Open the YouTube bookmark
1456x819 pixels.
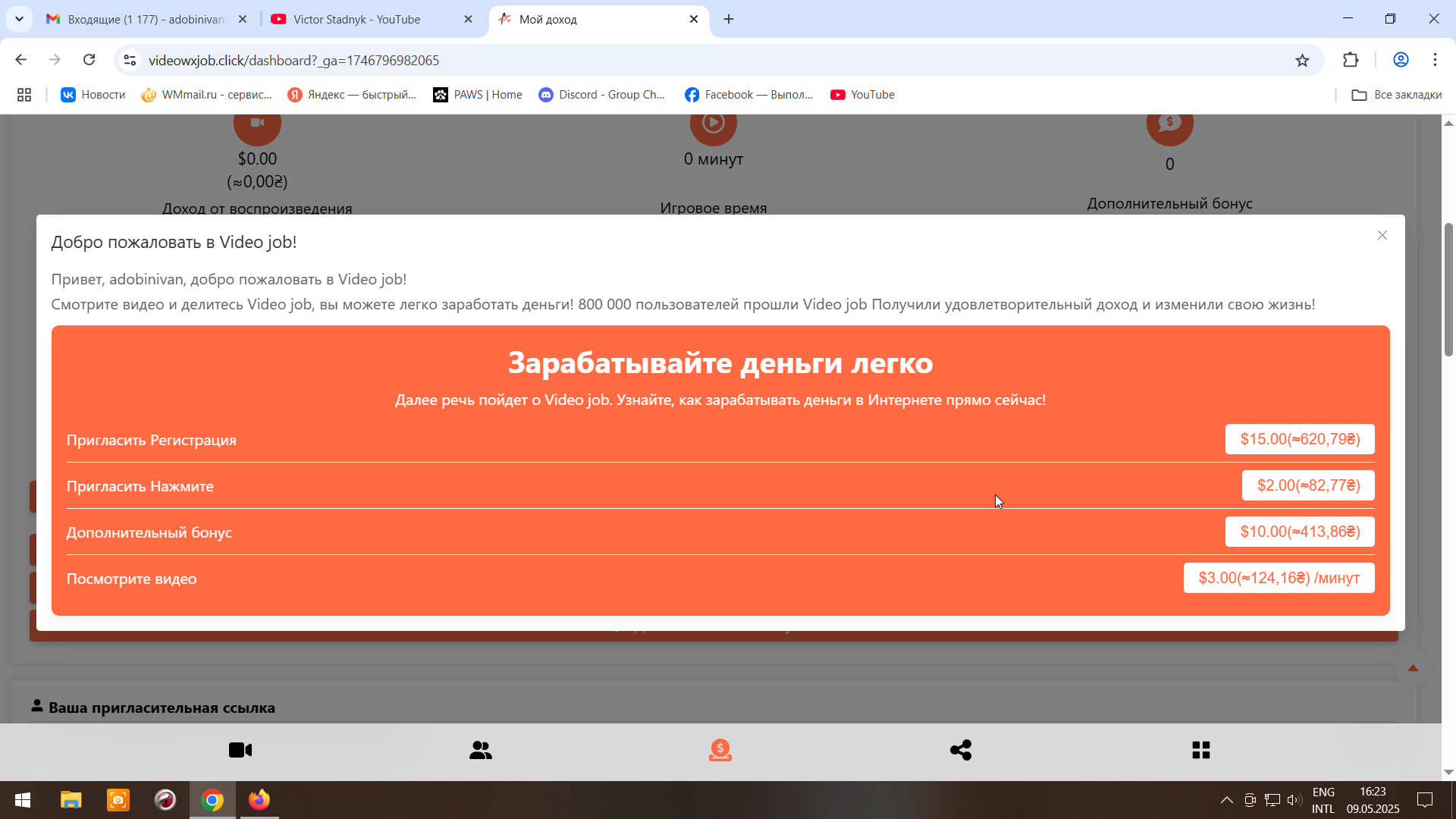point(862,95)
